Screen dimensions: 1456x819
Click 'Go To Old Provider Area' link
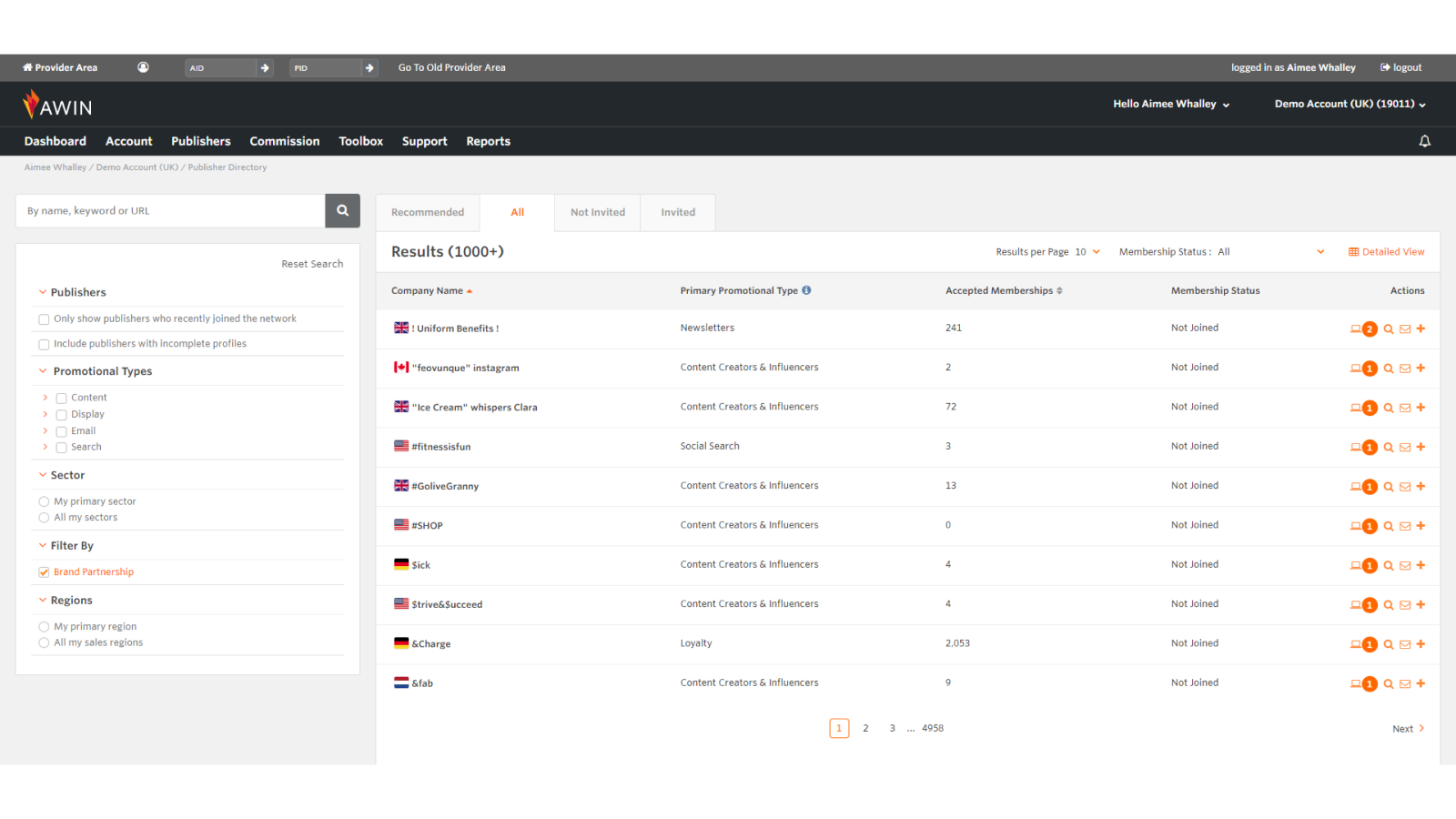pyautogui.click(x=452, y=67)
